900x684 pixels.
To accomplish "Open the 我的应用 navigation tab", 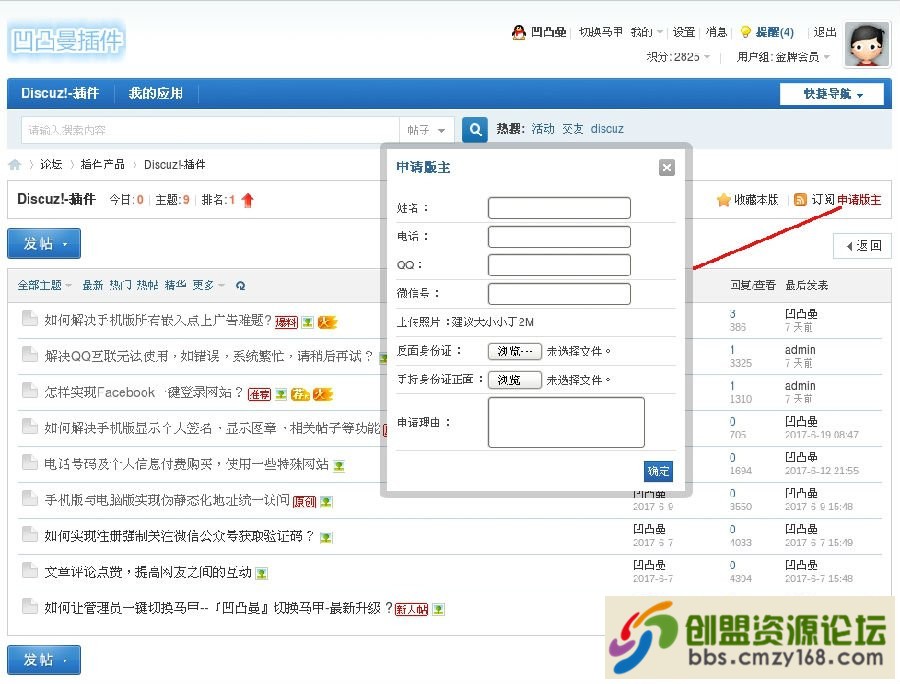I will coord(156,94).
